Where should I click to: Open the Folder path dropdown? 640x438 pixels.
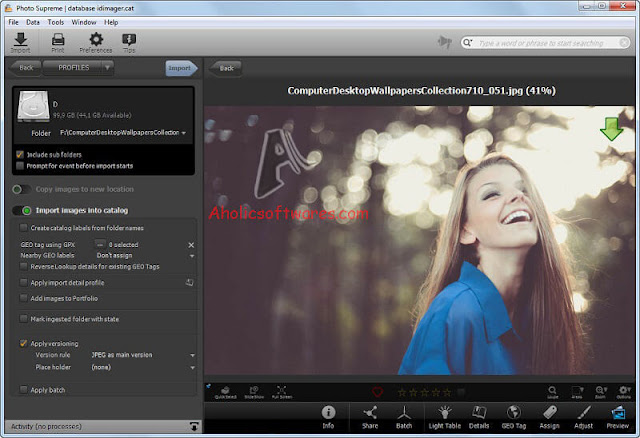tap(184, 133)
